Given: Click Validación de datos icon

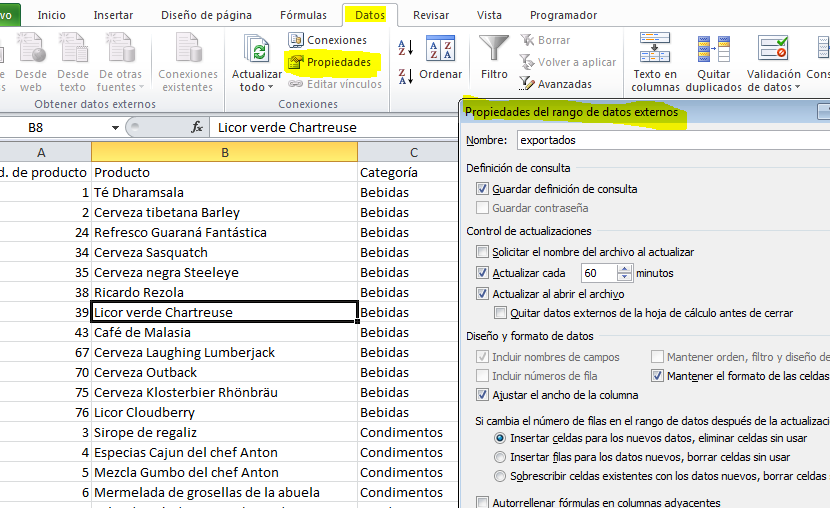Looking at the screenshot, I should (773, 48).
